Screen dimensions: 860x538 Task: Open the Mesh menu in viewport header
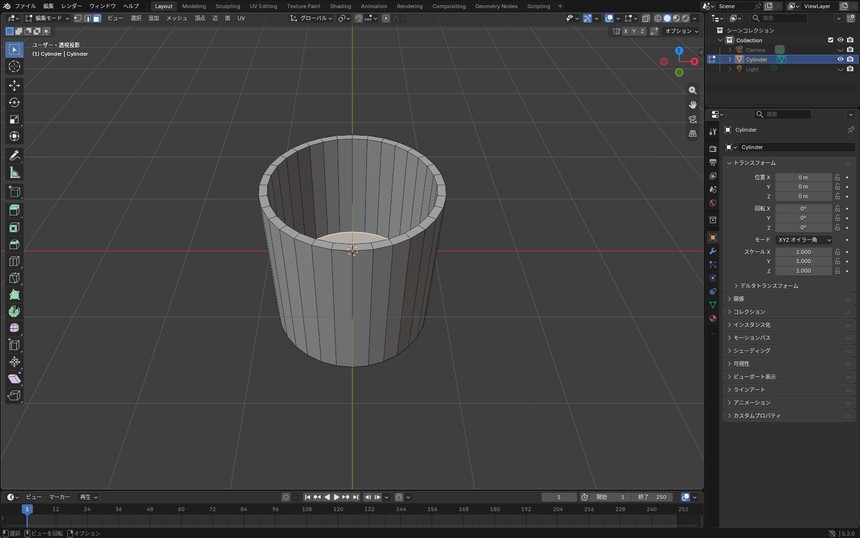point(177,18)
